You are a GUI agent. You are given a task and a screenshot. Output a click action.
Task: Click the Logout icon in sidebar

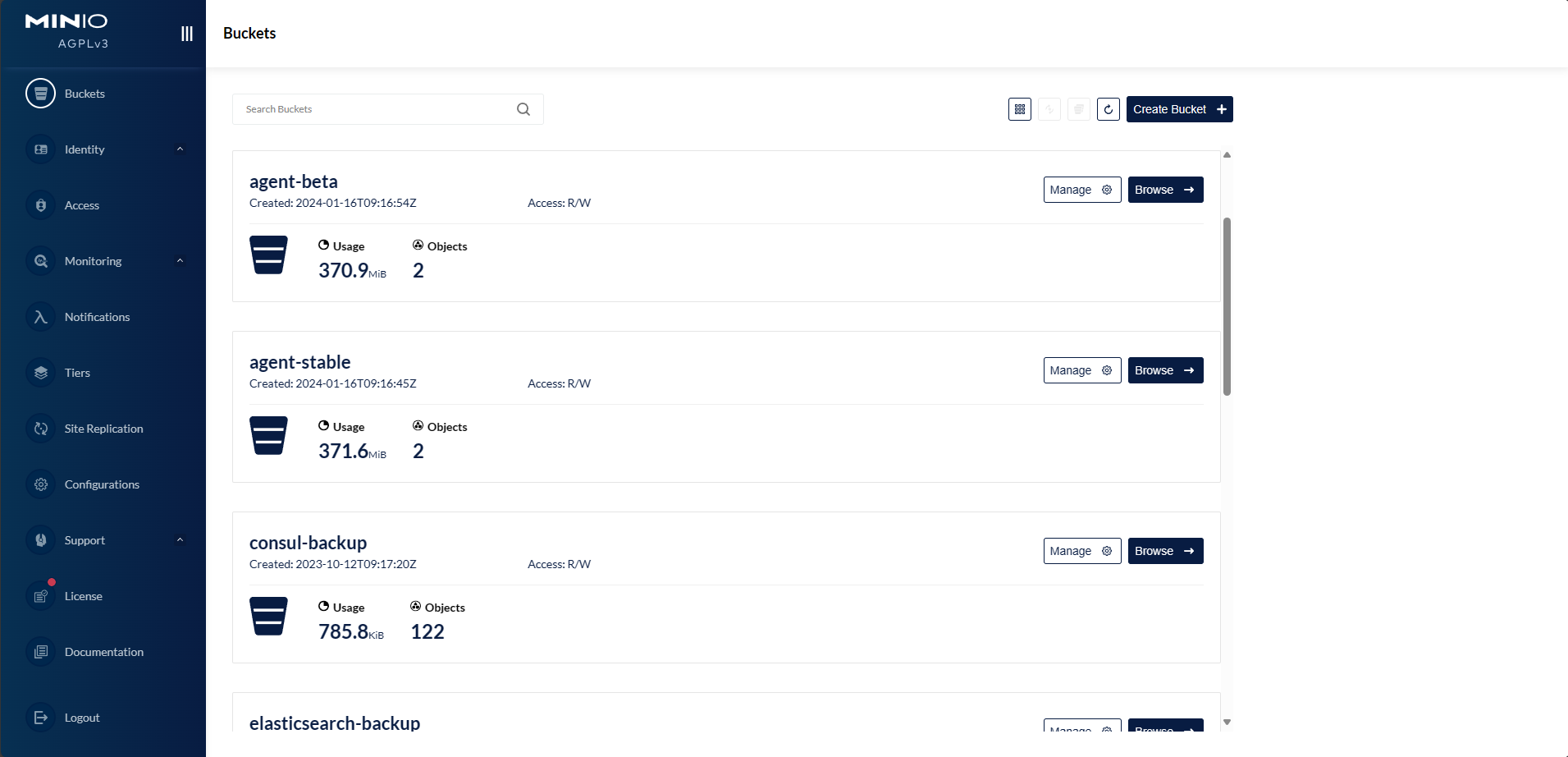[x=41, y=718]
